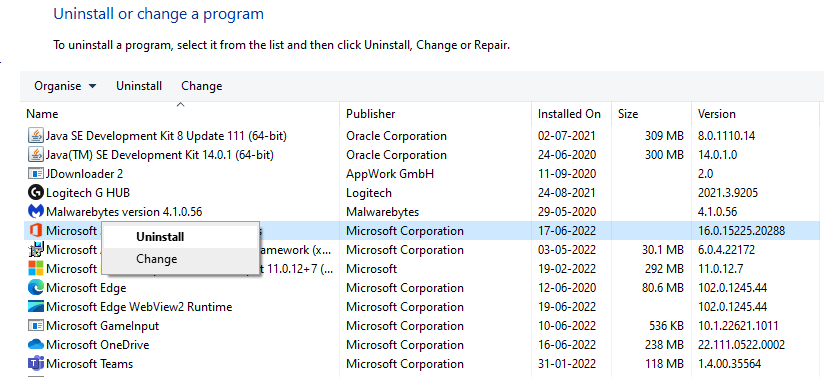Click the Java SE Development Kit 8 icon
This screenshot has width=824, height=377.
pos(35,136)
